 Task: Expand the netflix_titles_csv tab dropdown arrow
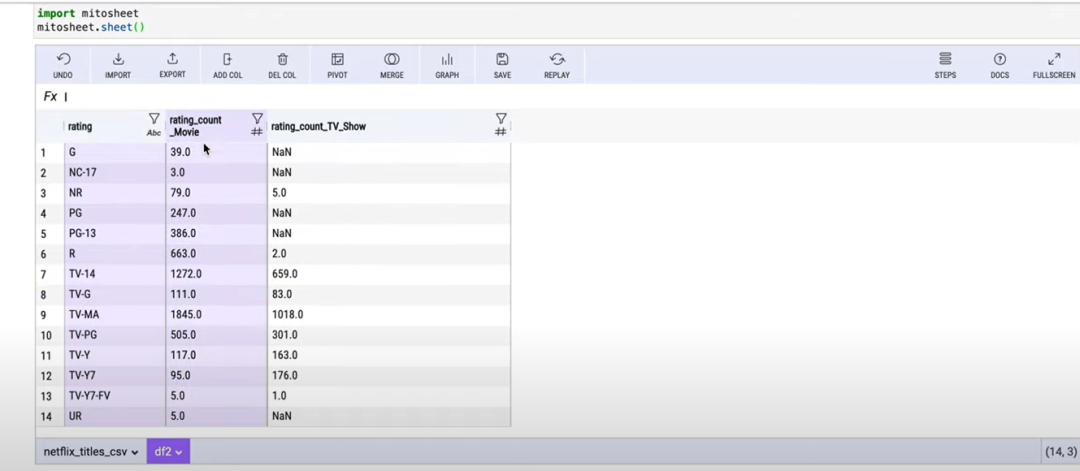(134, 452)
